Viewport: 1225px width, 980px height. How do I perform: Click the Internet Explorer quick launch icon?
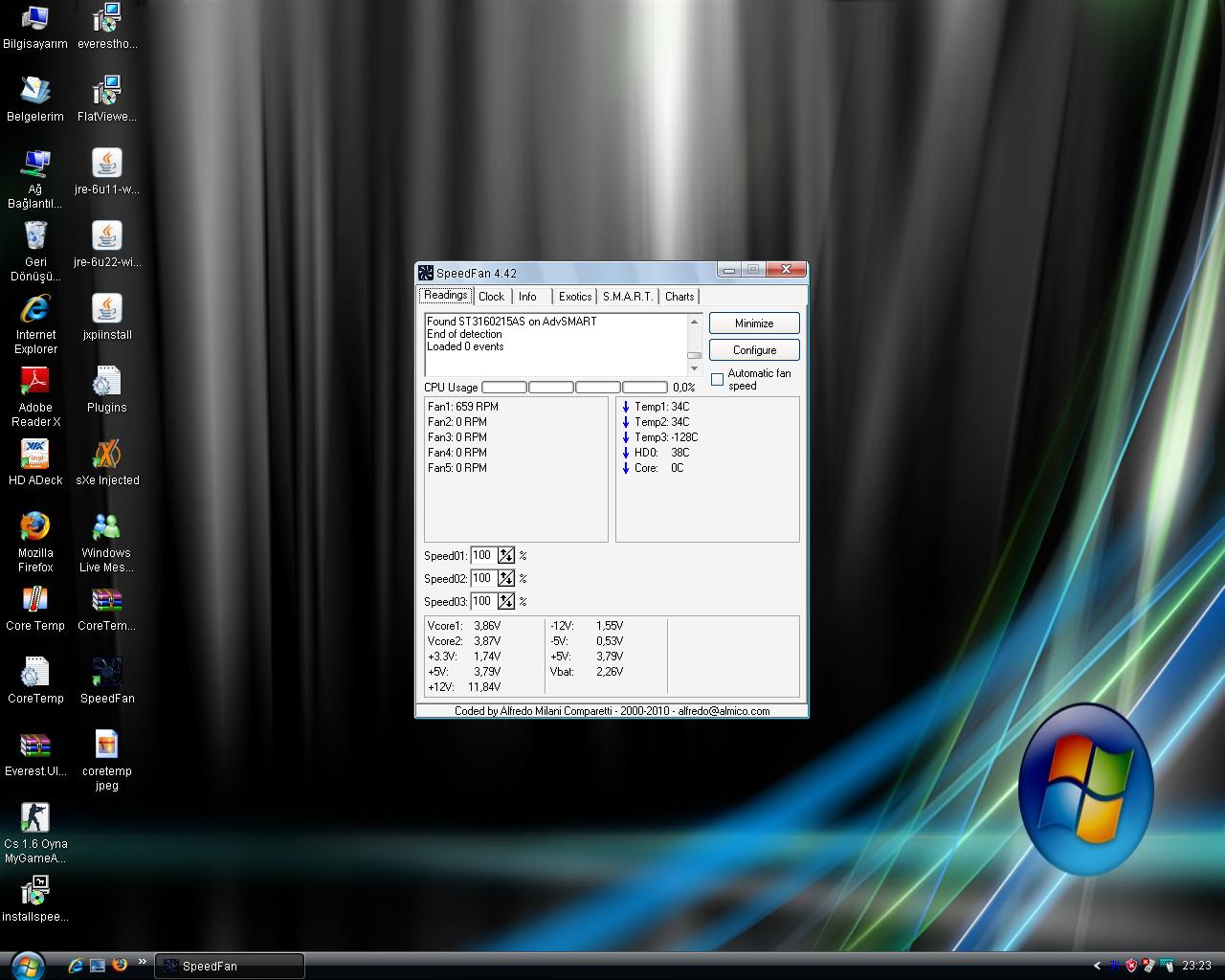[x=75, y=966]
